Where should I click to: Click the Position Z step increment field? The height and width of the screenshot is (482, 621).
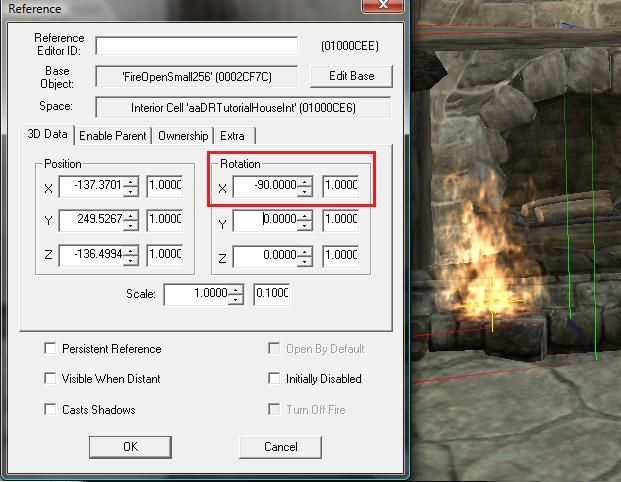tap(165, 255)
